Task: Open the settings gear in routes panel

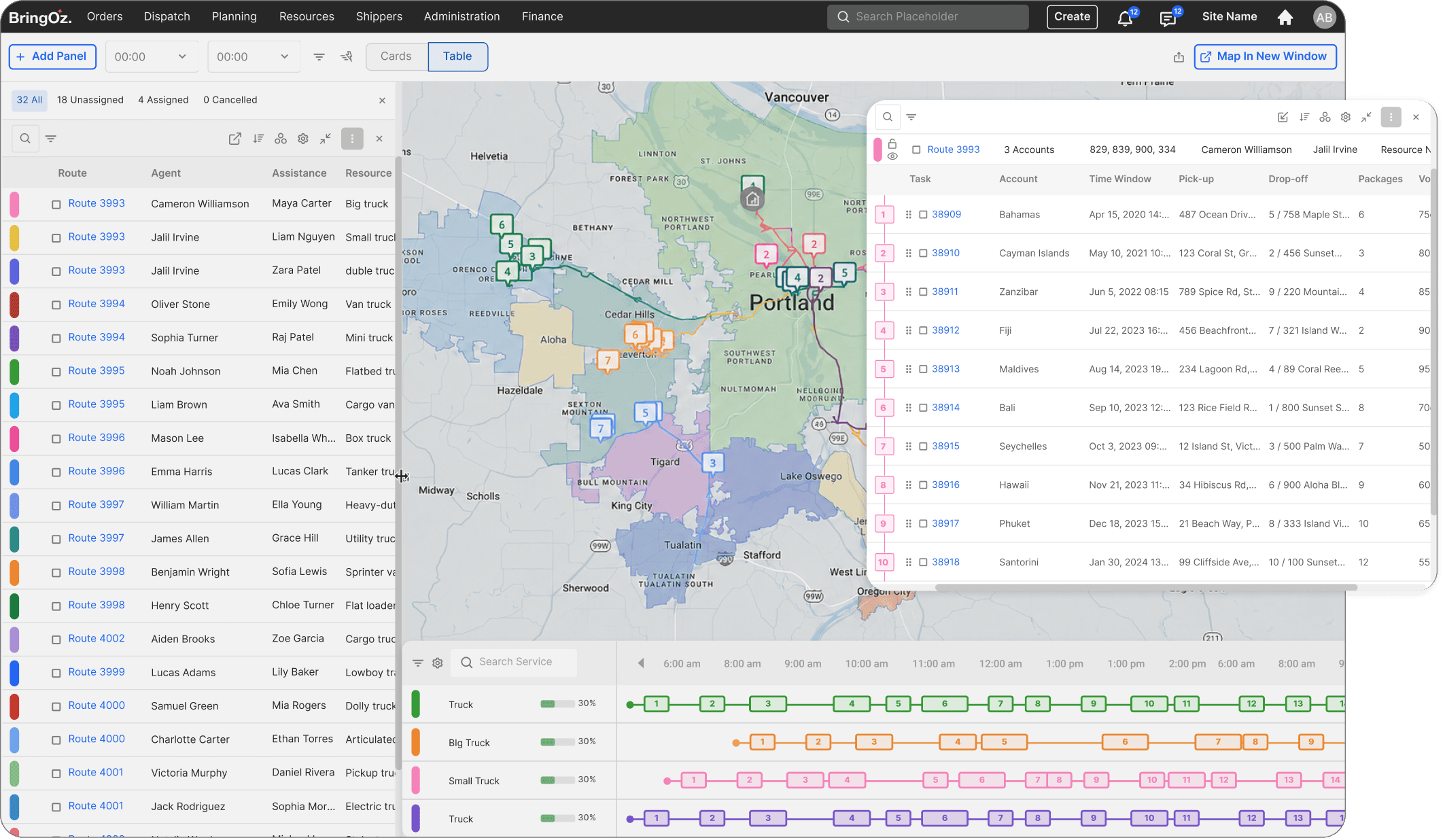Action: pos(303,139)
